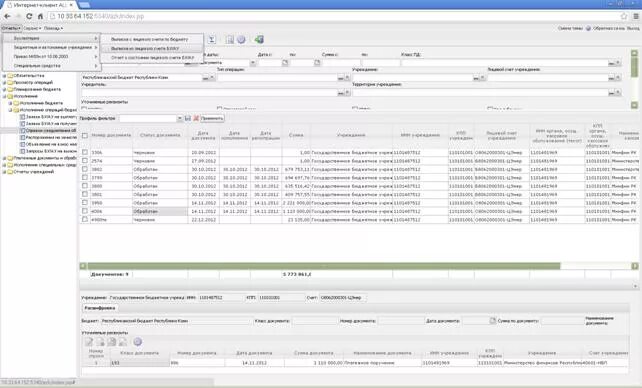This screenshot has width=642, height=388.
Task: Expand the Платежные документы tree folder
Action: 5,158
